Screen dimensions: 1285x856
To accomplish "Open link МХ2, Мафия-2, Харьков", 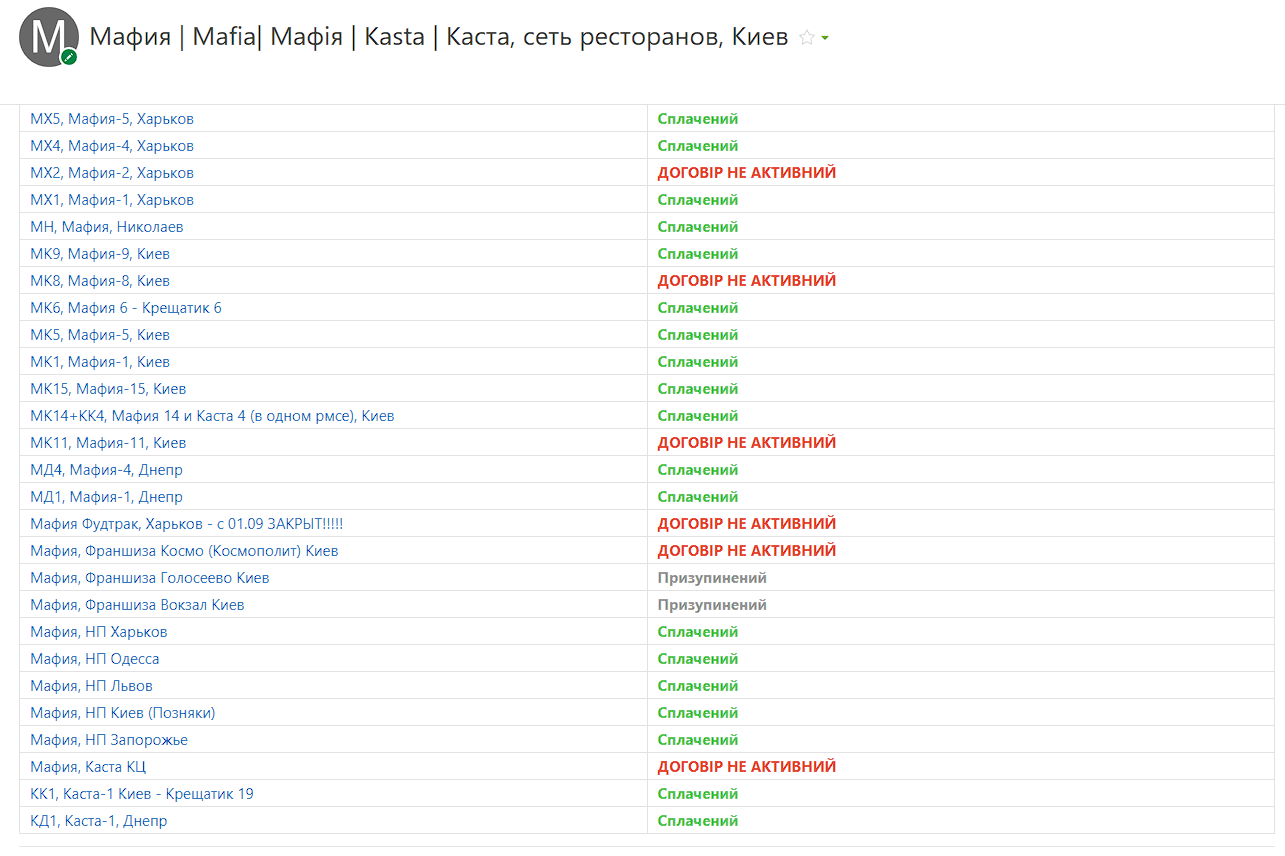I will click(x=112, y=173).
